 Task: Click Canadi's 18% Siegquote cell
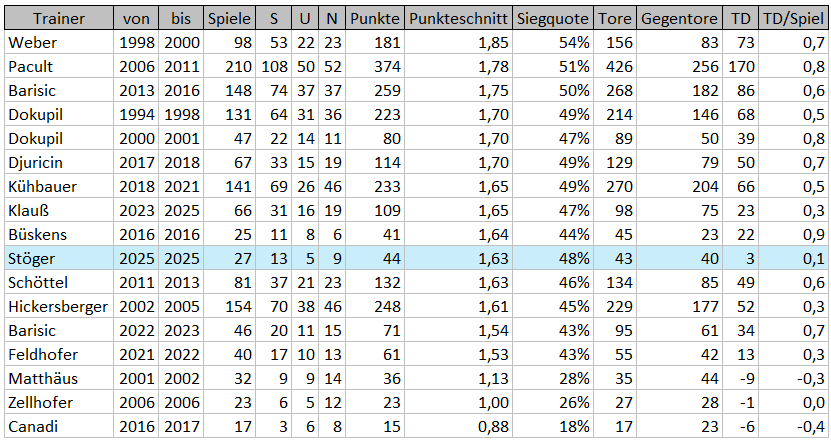[x=555, y=427]
